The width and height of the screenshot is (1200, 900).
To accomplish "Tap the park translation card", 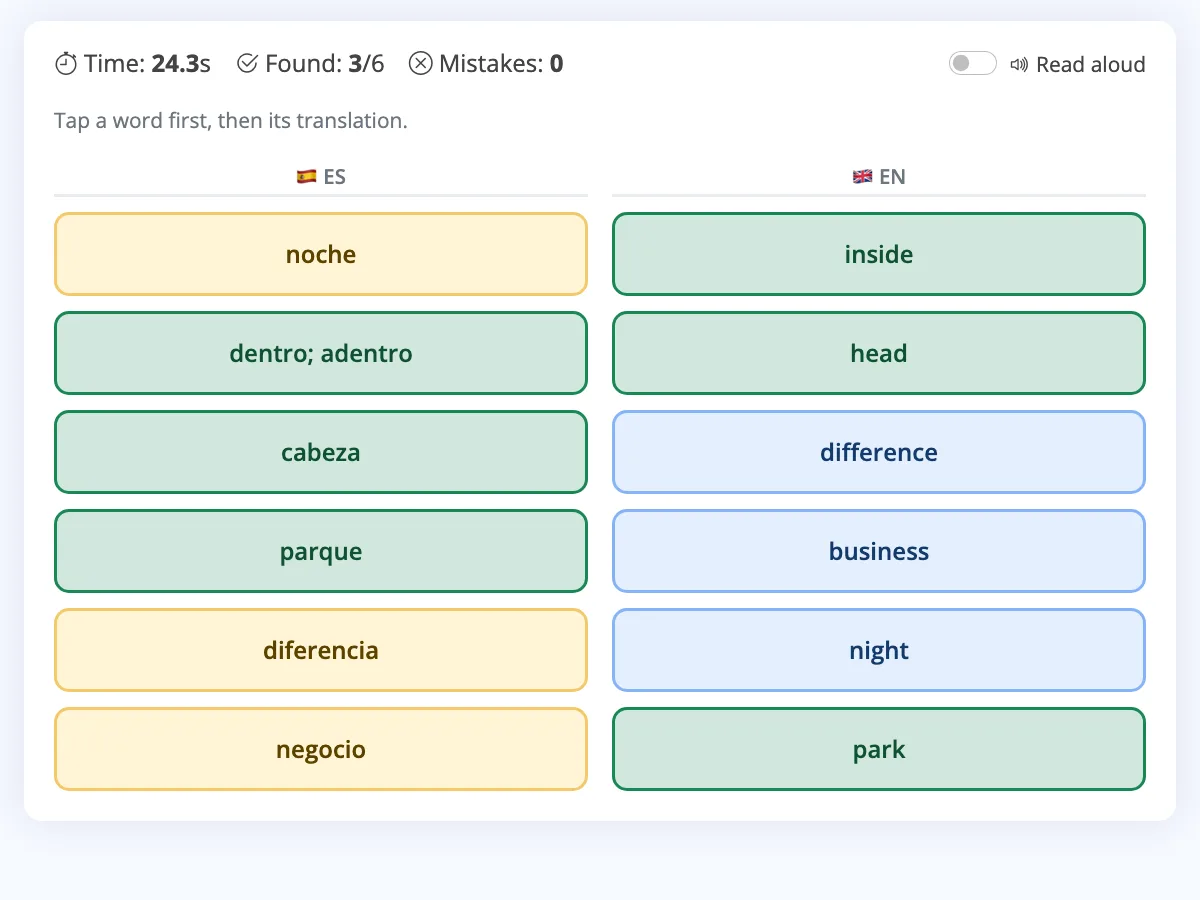I will point(879,749).
